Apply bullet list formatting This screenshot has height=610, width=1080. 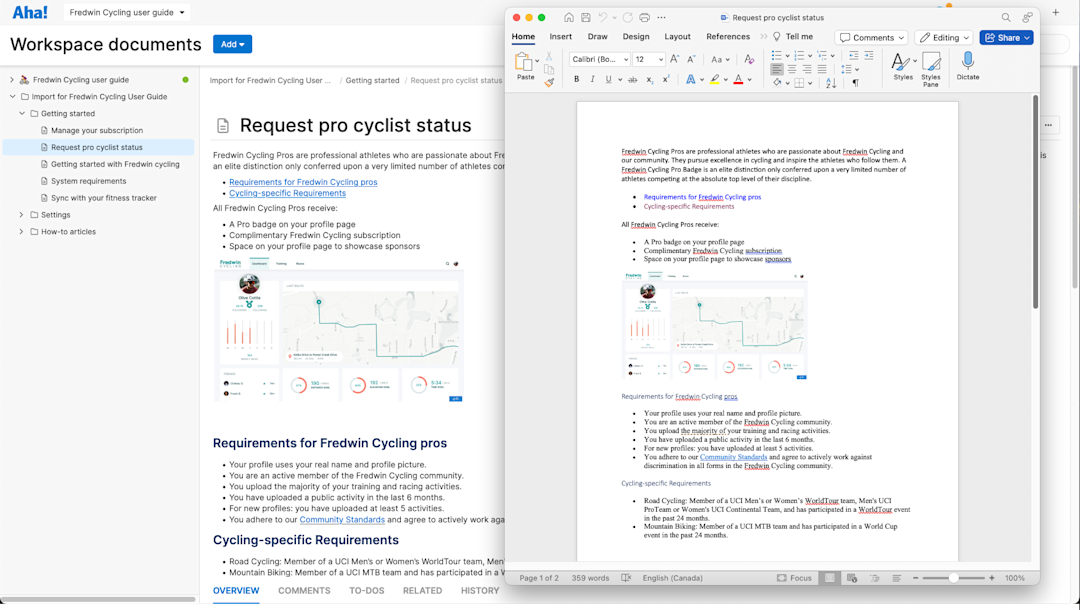click(x=778, y=55)
